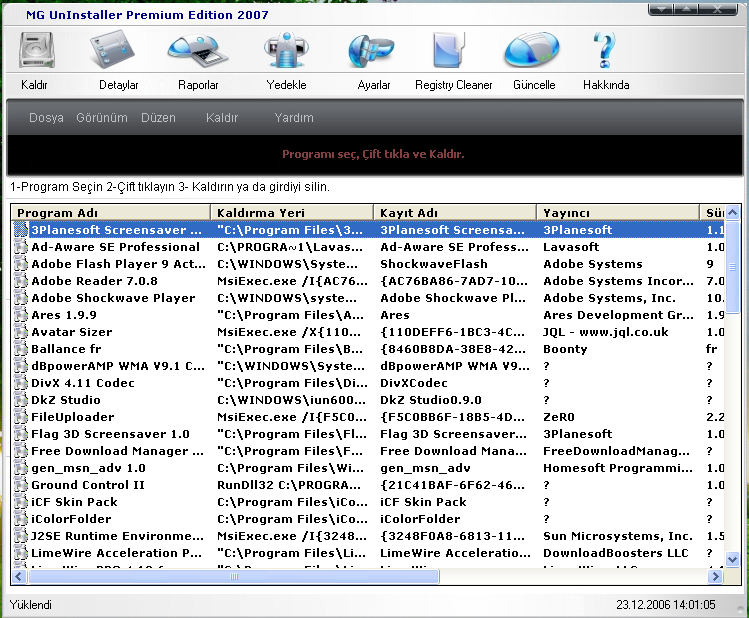Select J2SE Runtime Environment entry
The height and width of the screenshot is (618, 749).
[368, 536]
